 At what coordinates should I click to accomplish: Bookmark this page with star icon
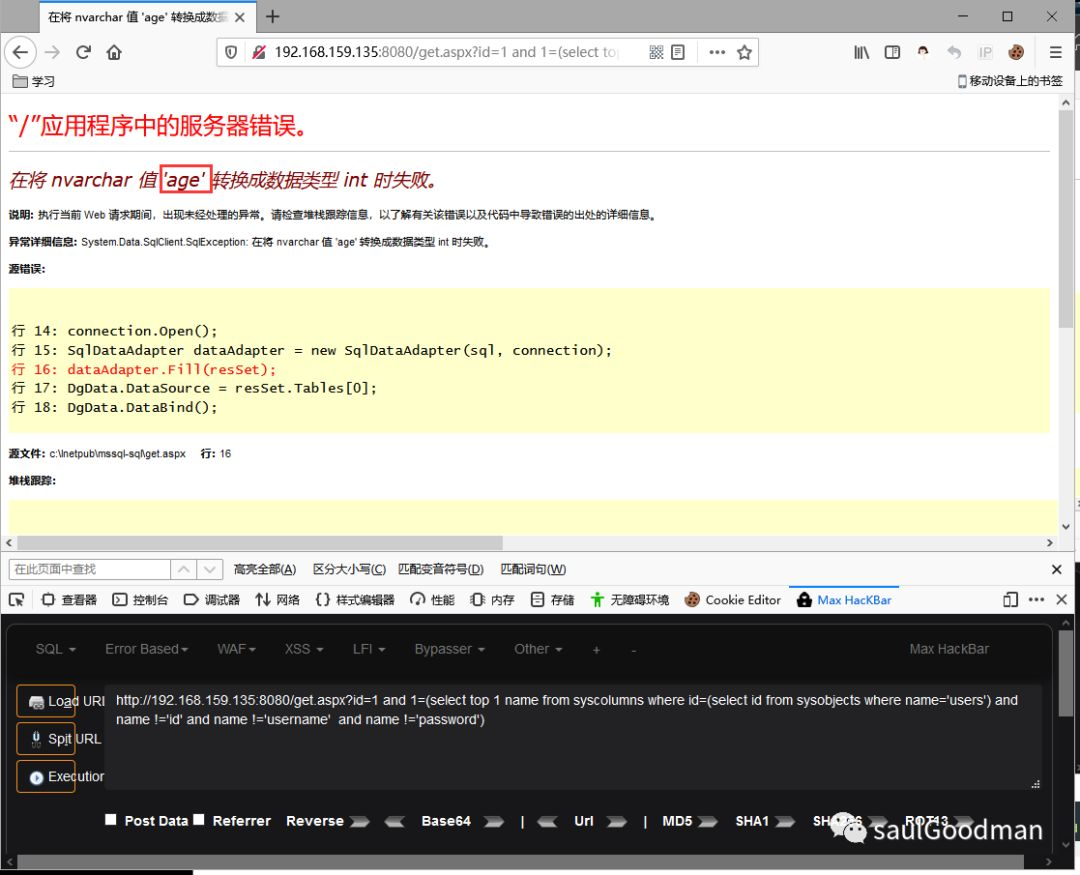(744, 52)
